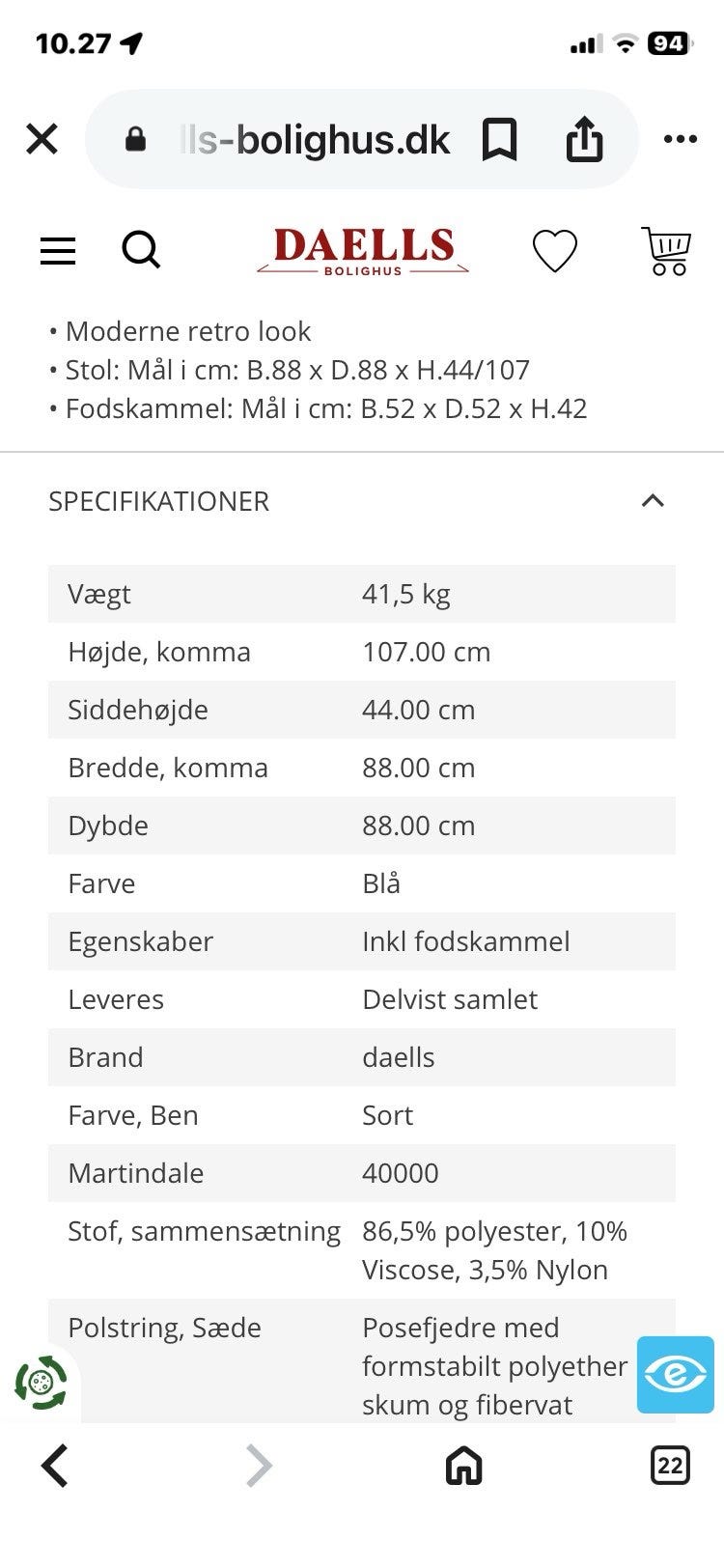Open the tab switcher showing 22 tabs
Image resolution: width=724 pixels, height=1568 pixels.
coord(669,1466)
